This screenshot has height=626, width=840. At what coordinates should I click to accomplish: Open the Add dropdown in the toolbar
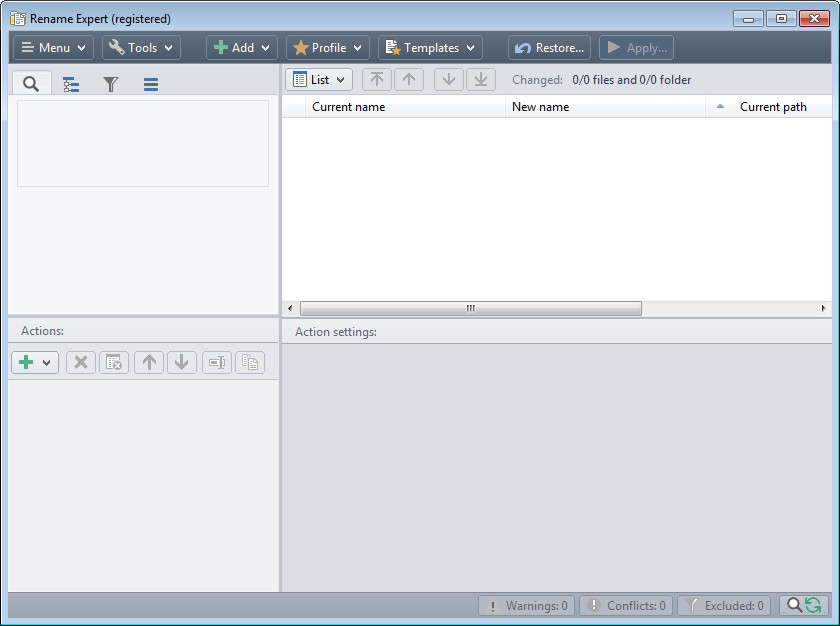(241, 47)
